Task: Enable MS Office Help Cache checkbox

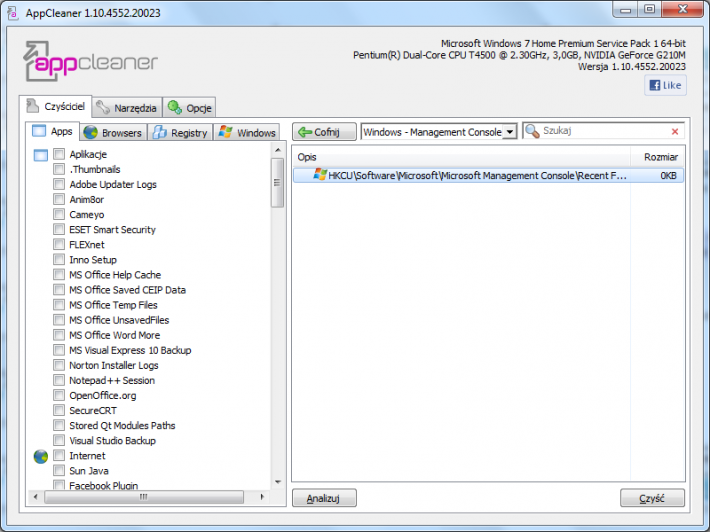Action: click(x=59, y=274)
